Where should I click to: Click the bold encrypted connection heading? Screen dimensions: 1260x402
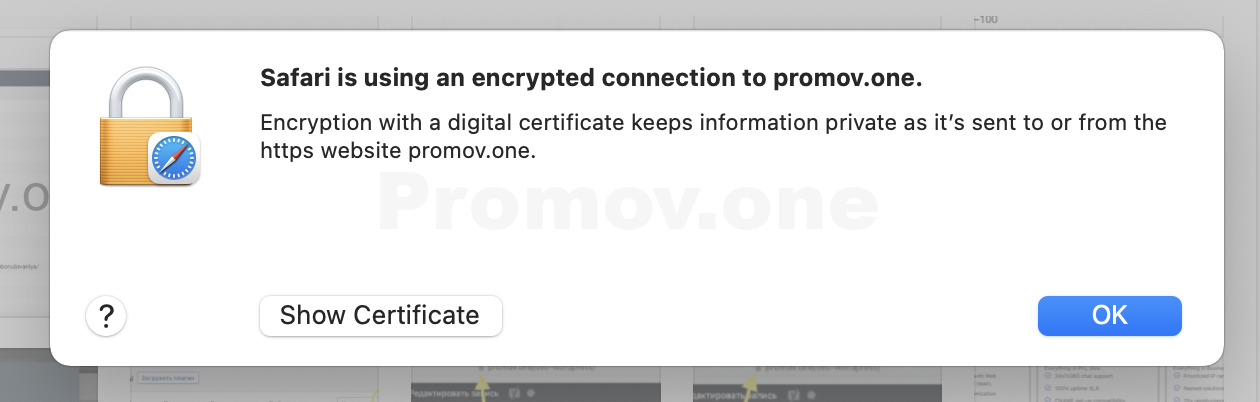(x=590, y=79)
